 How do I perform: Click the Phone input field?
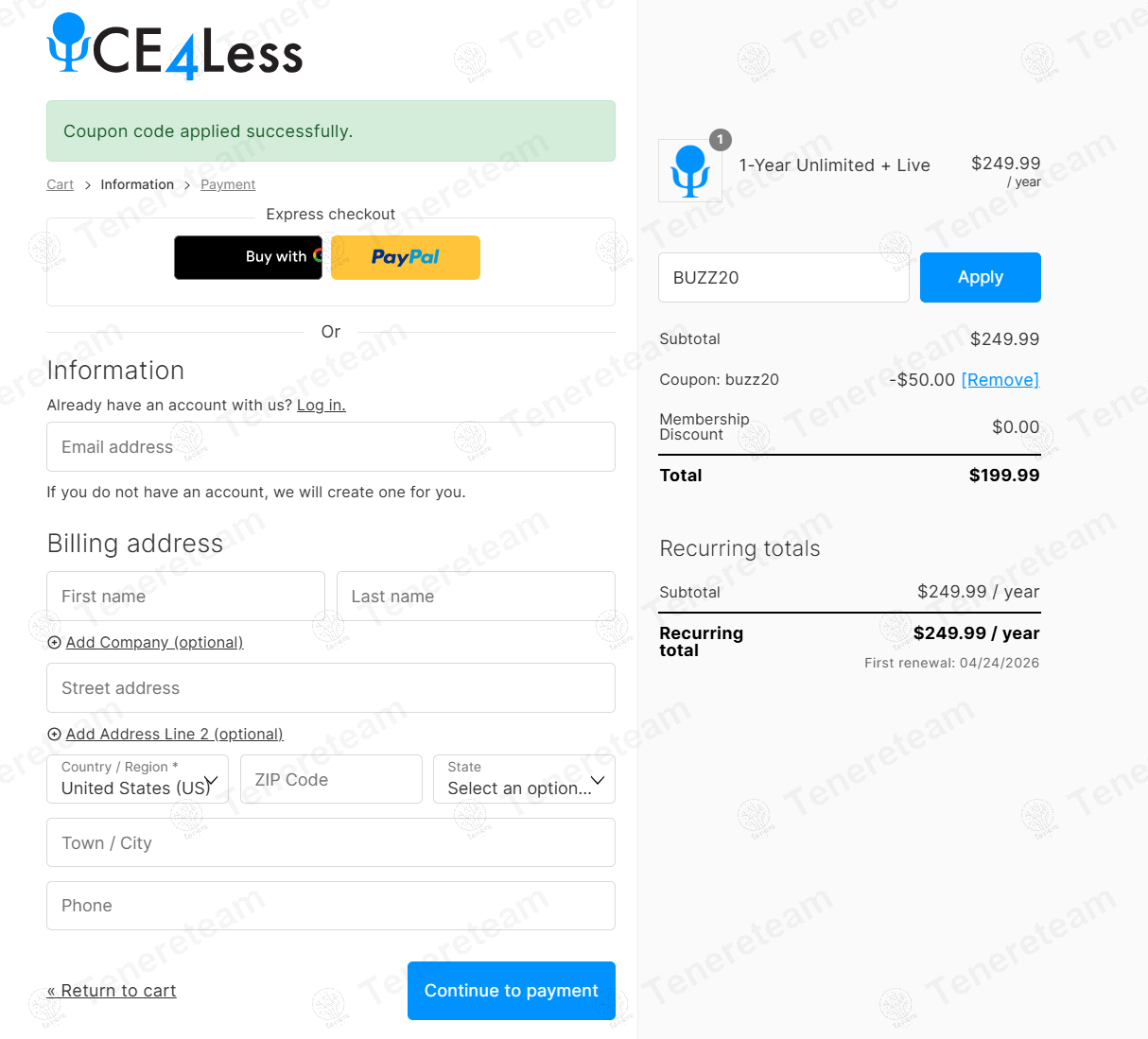pyautogui.click(x=331, y=906)
